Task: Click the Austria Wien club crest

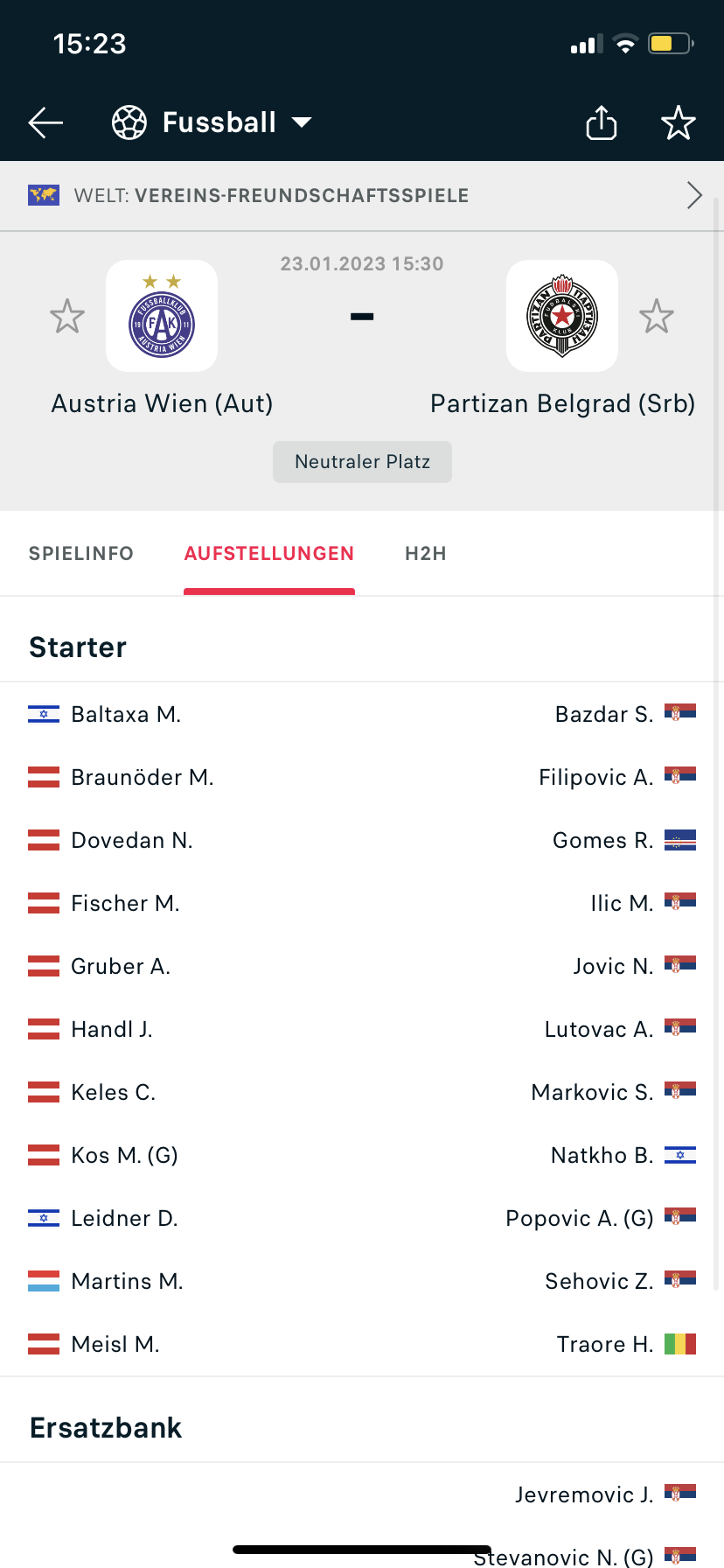Action: click(x=162, y=316)
